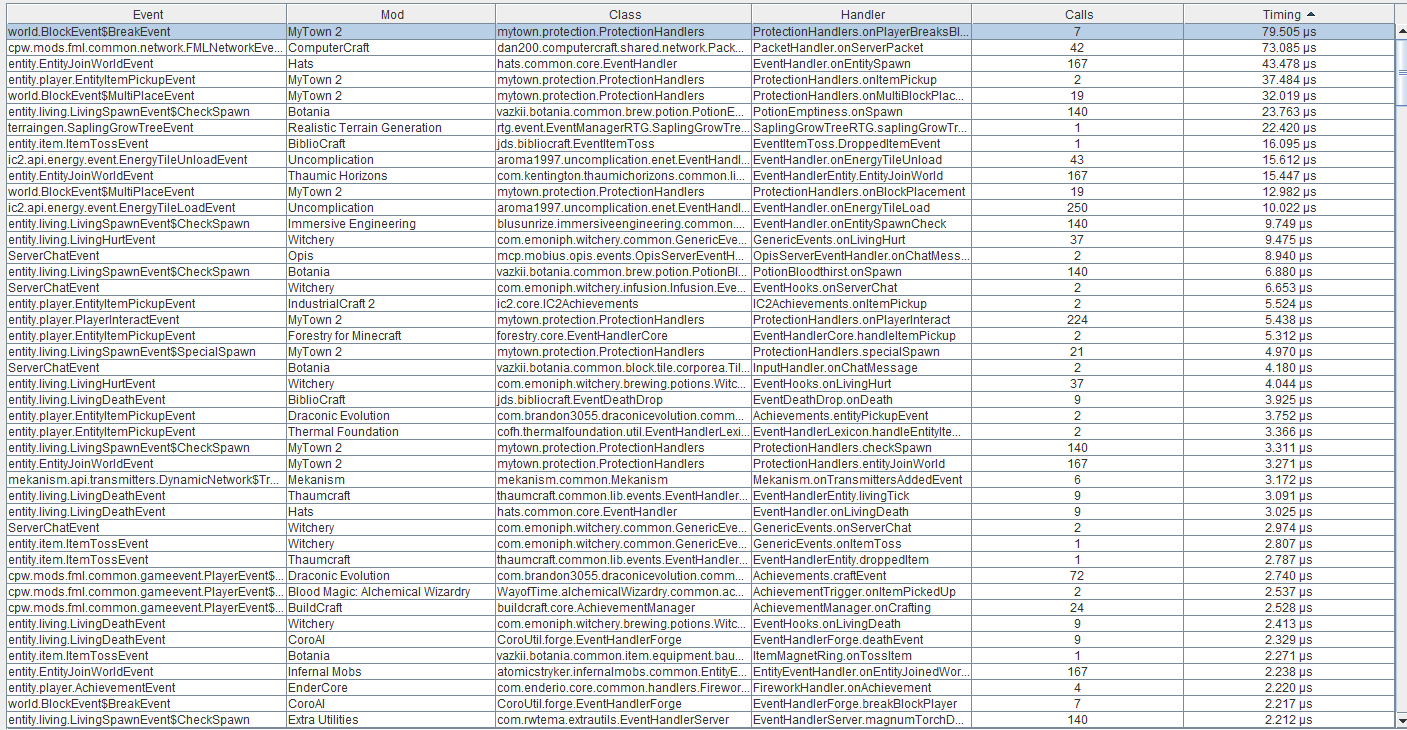This screenshot has width=1407, height=730.
Task: Click the up arrow of the vertical scrollbar
Action: click(x=1401, y=31)
